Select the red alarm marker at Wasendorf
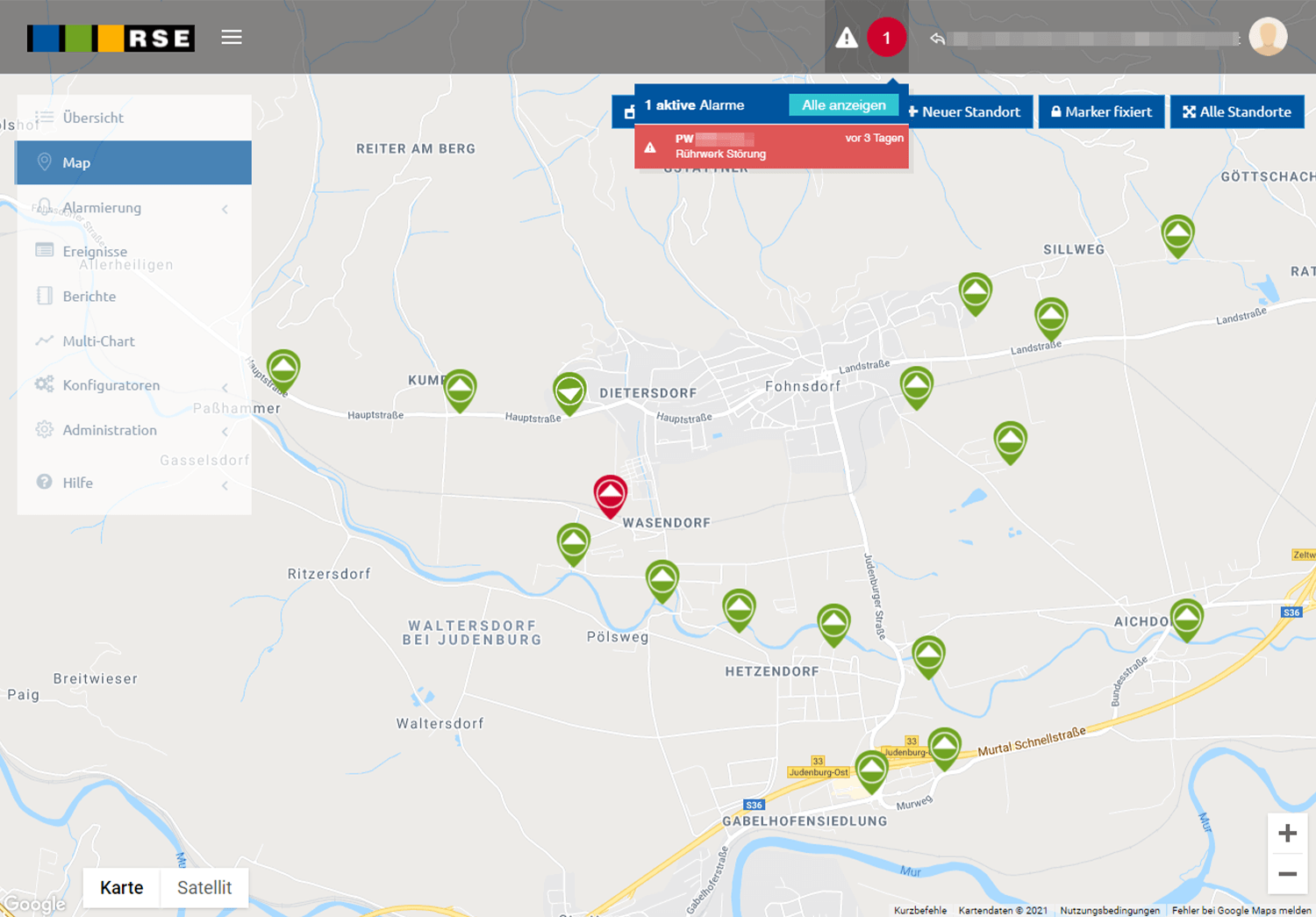This screenshot has height=917, width=1316. (611, 496)
